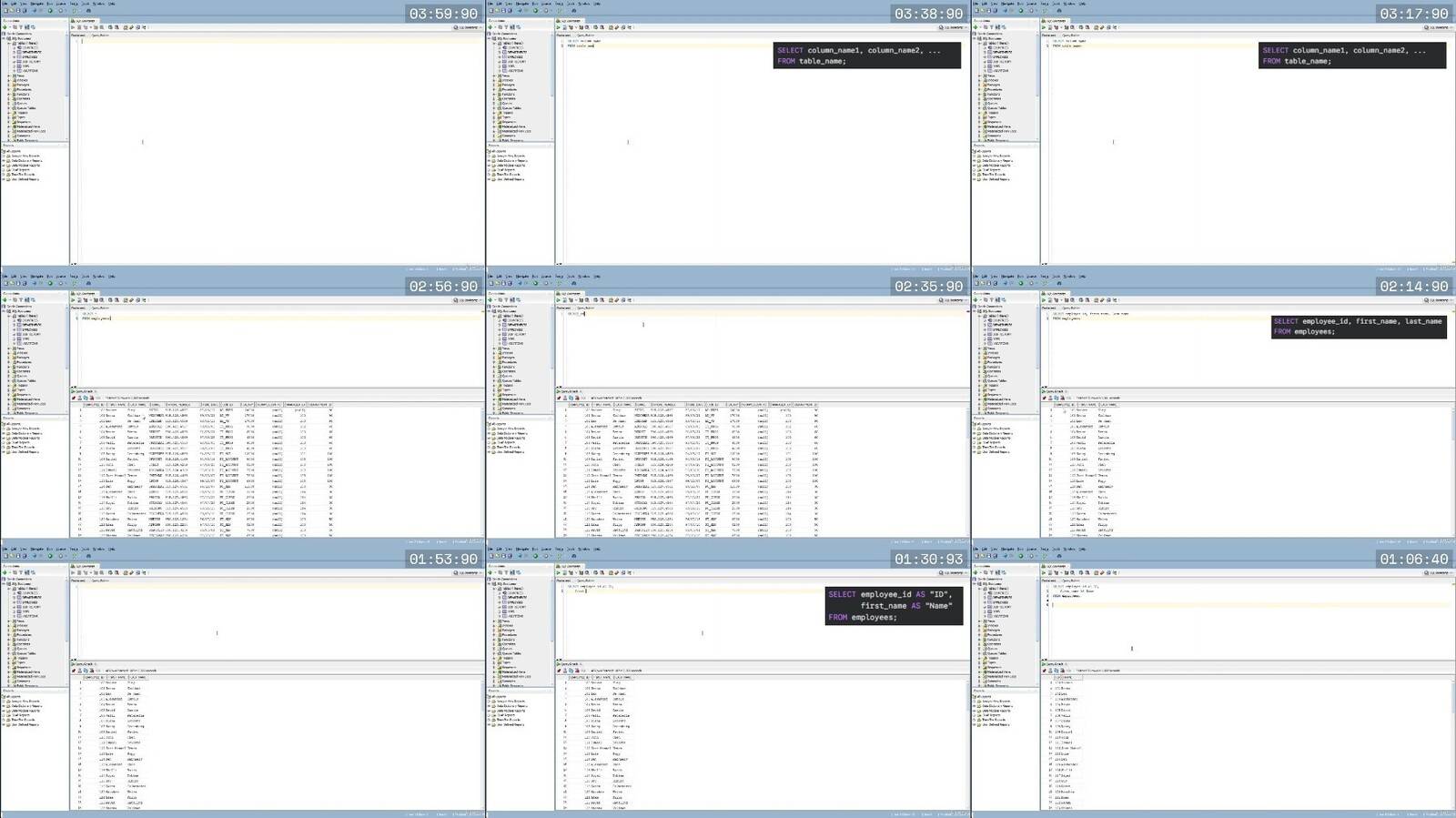Click New Connection green plus in 03:59:90 frame

pos(5,27)
